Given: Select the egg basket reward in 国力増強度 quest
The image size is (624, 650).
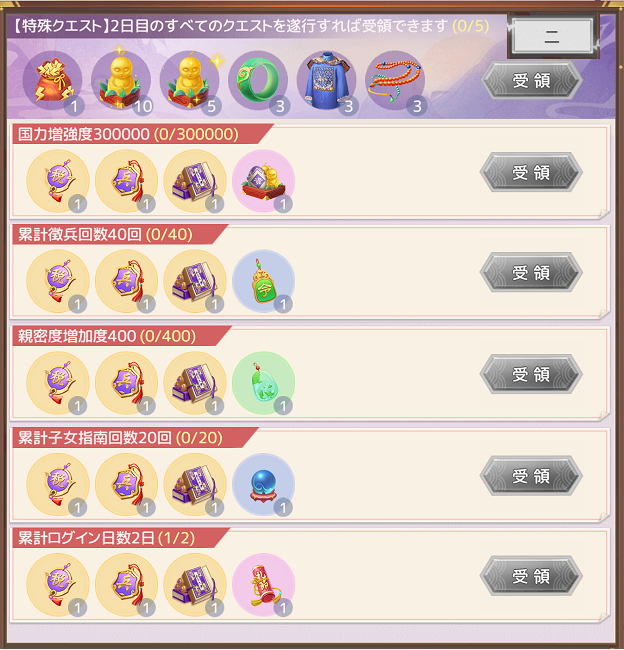Looking at the screenshot, I should [x=263, y=181].
